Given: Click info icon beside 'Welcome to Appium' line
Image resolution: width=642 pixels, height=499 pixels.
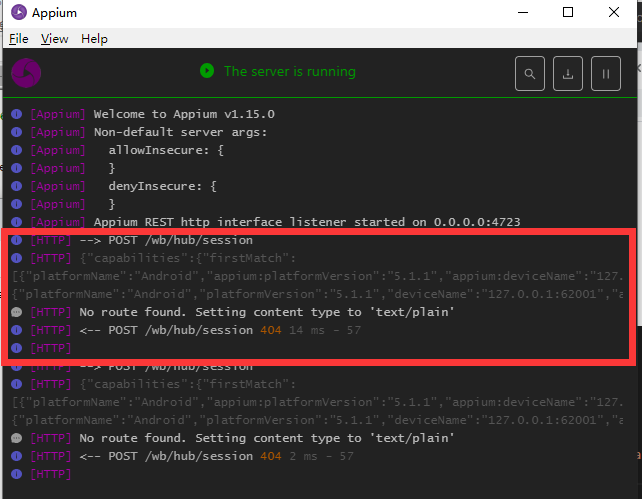Looking at the screenshot, I should (x=16, y=114).
